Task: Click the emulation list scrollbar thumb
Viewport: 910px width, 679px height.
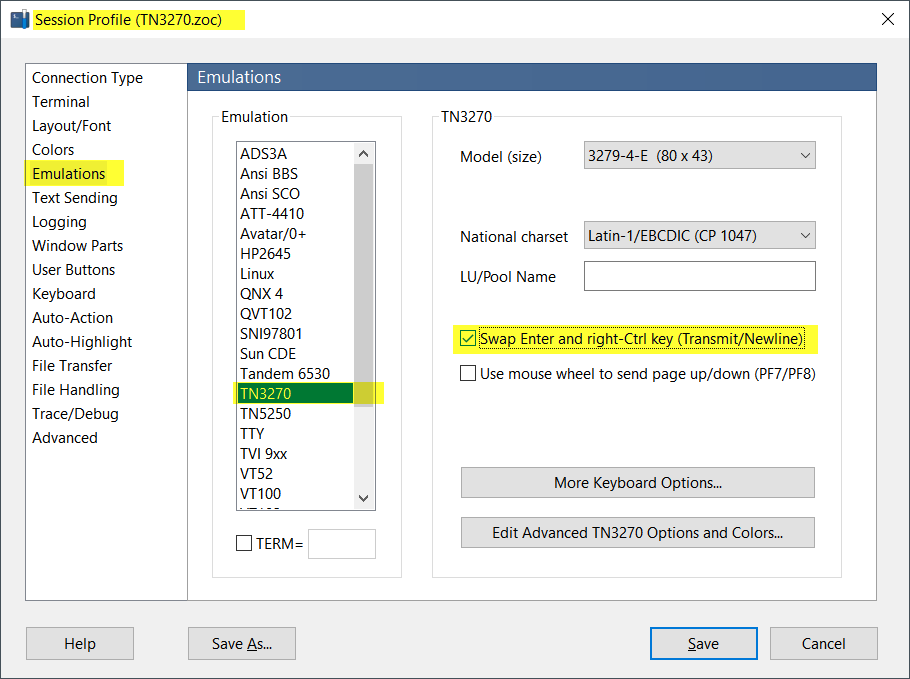Action: pyautogui.click(x=364, y=286)
